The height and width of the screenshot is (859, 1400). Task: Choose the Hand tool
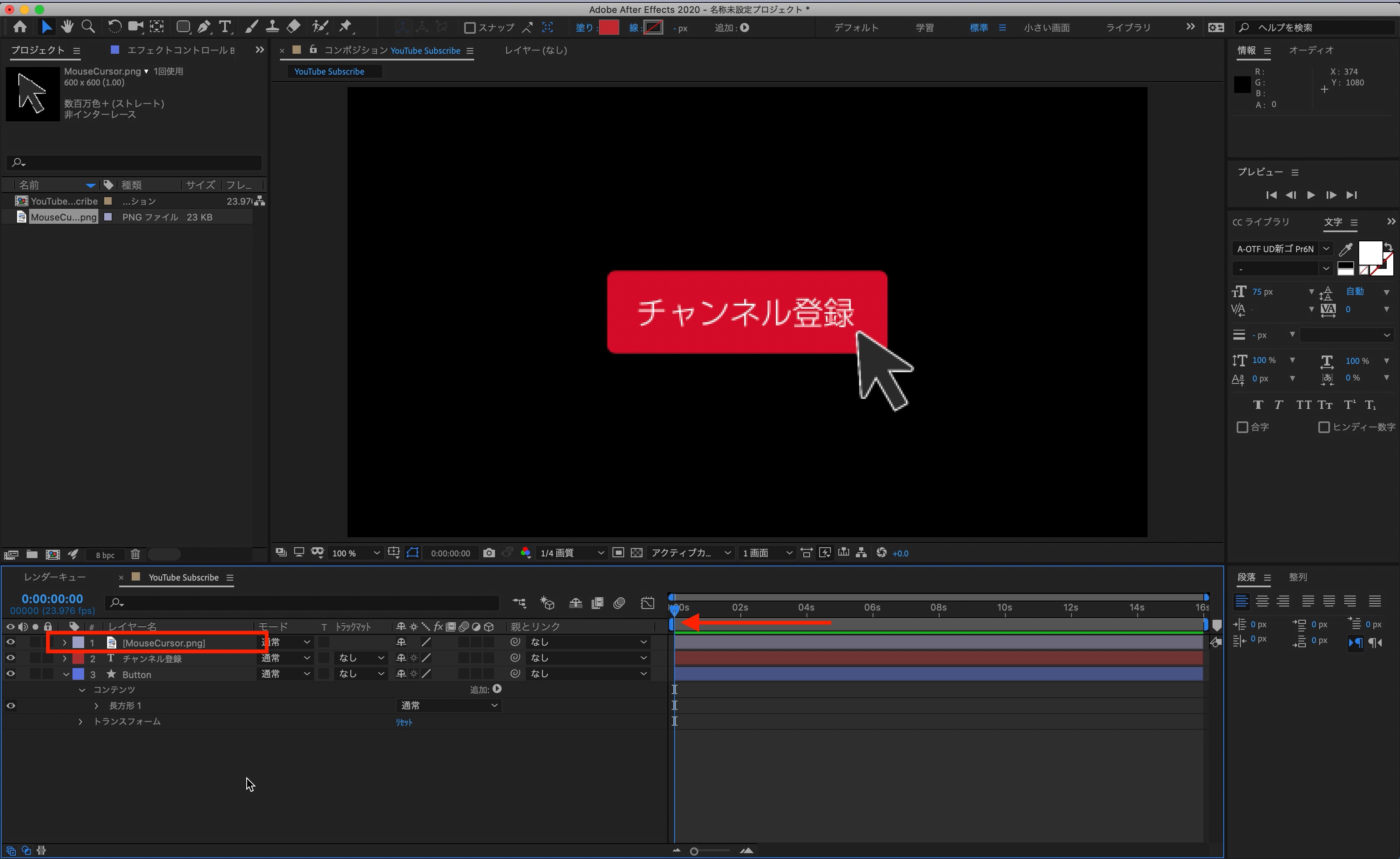67,27
